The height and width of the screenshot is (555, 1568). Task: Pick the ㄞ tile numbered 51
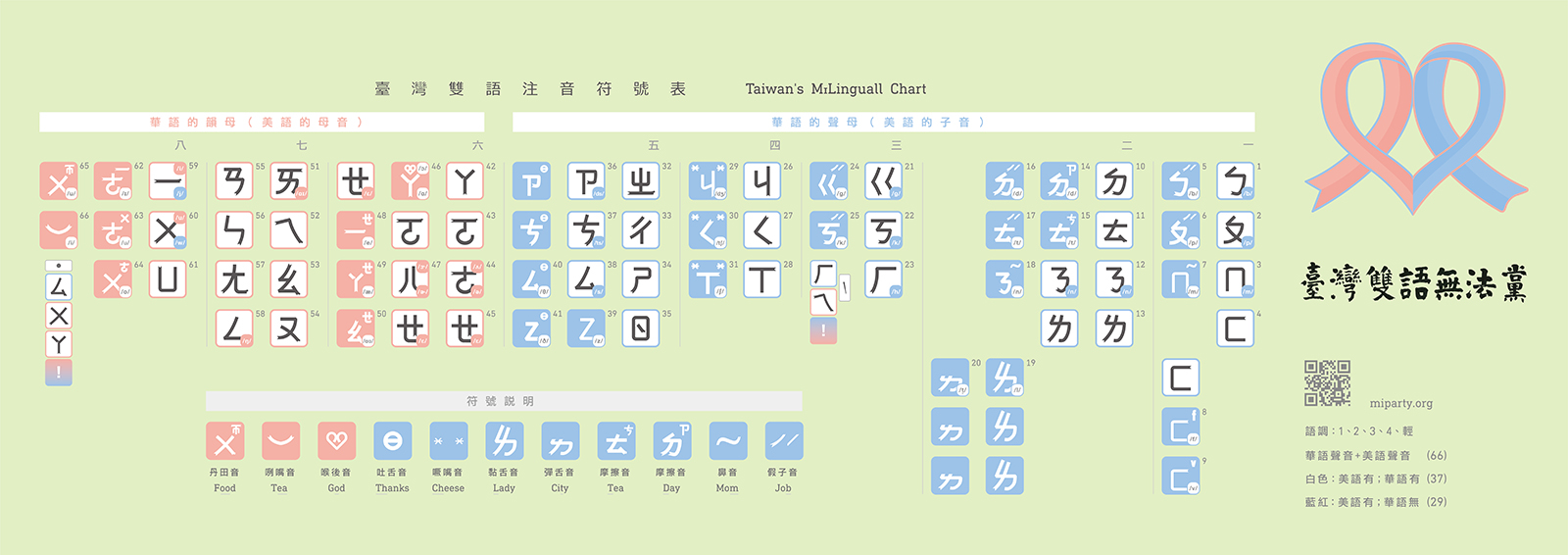(x=289, y=181)
